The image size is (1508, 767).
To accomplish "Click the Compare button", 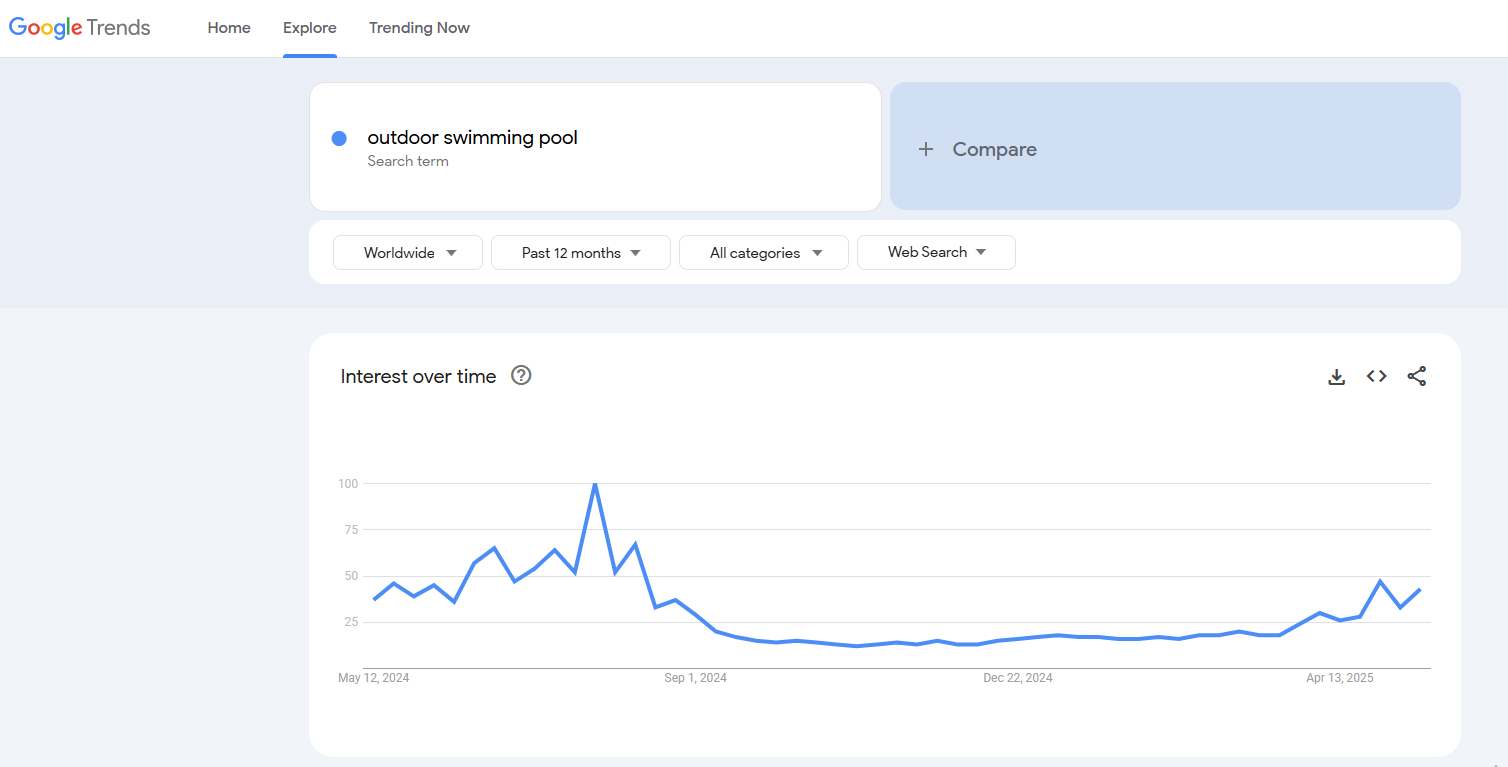I will (1175, 146).
